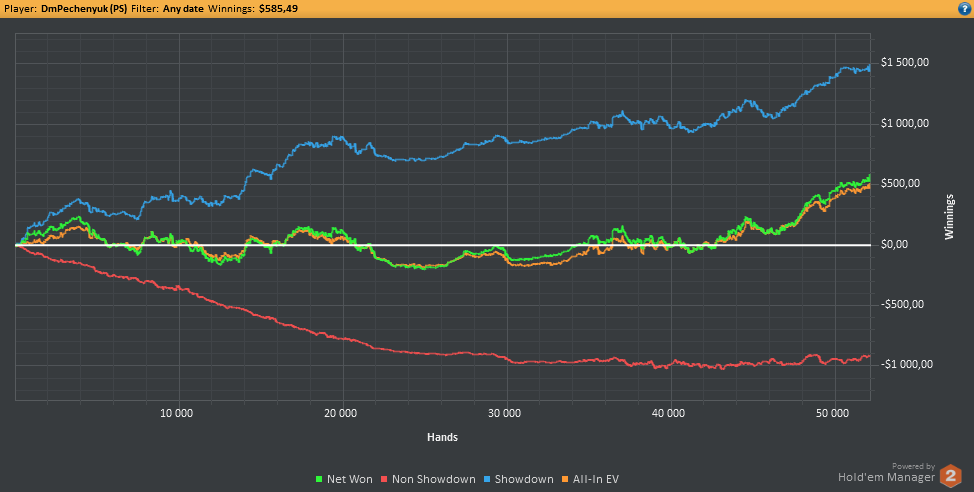
Task: Toggle the All-In EV legend entry
Action: [x=589, y=479]
